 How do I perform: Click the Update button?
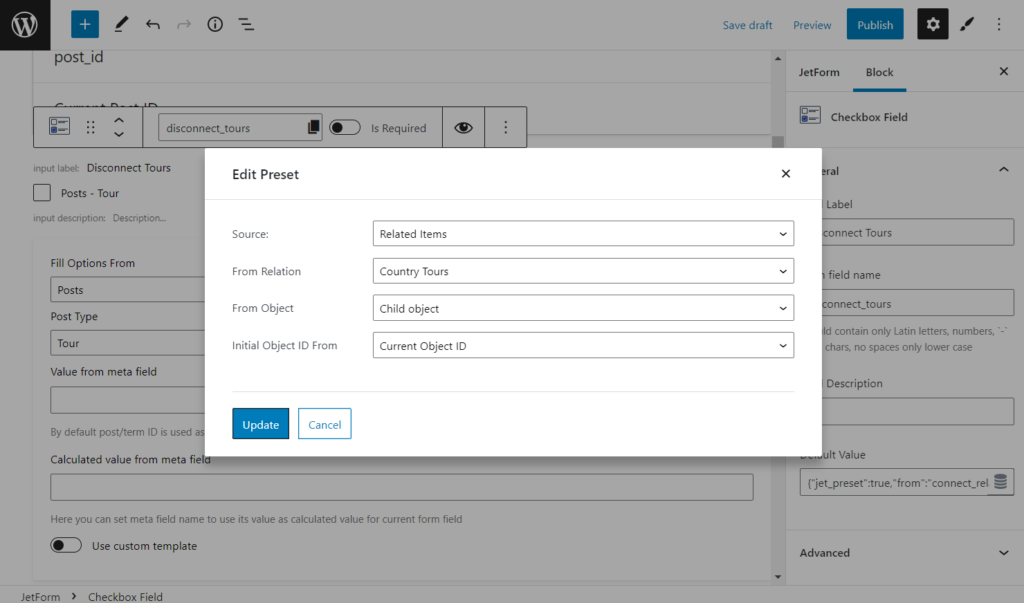pyautogui.click(x=261, y=424)
